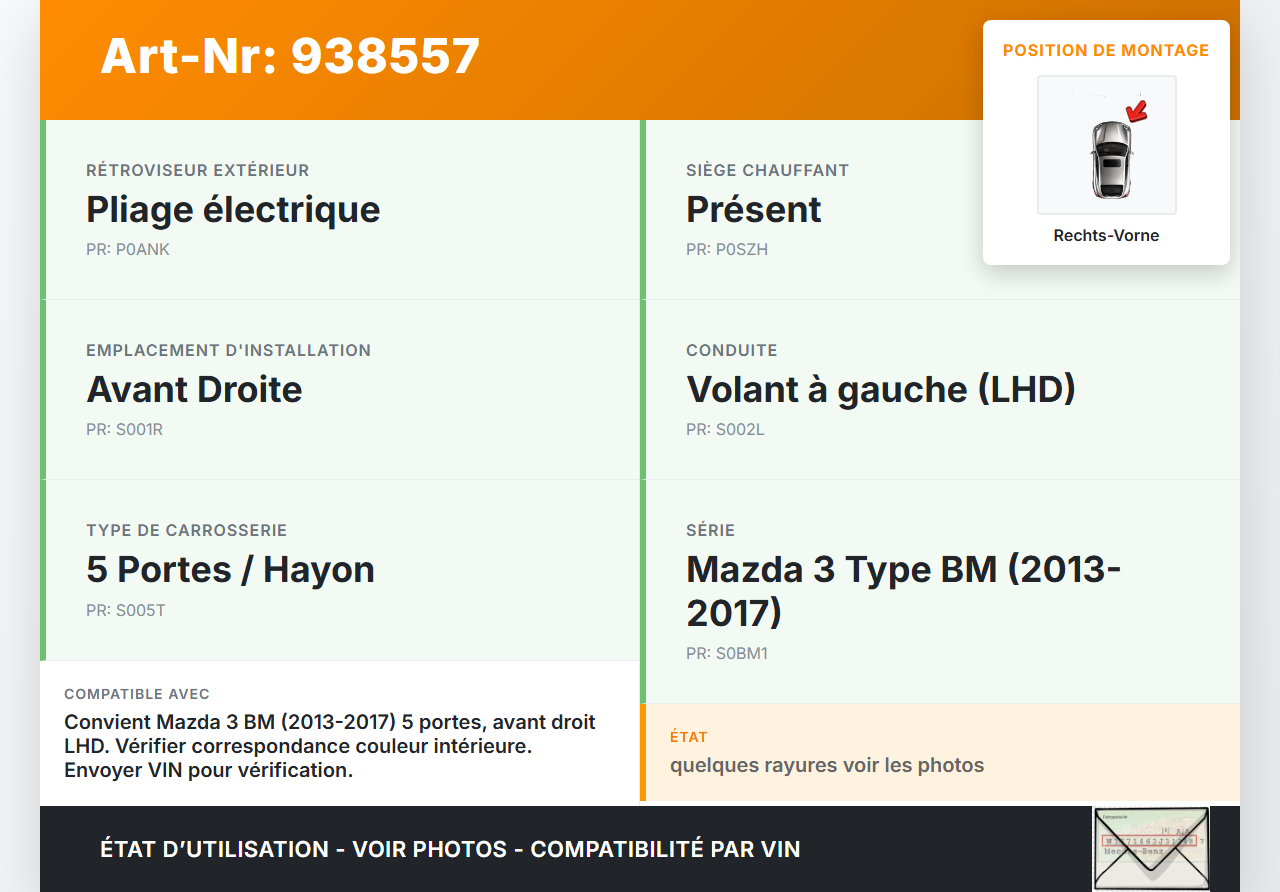1280x892 pixels.
Task: Click the PR: P0ANK code
Action: point(128,250)
